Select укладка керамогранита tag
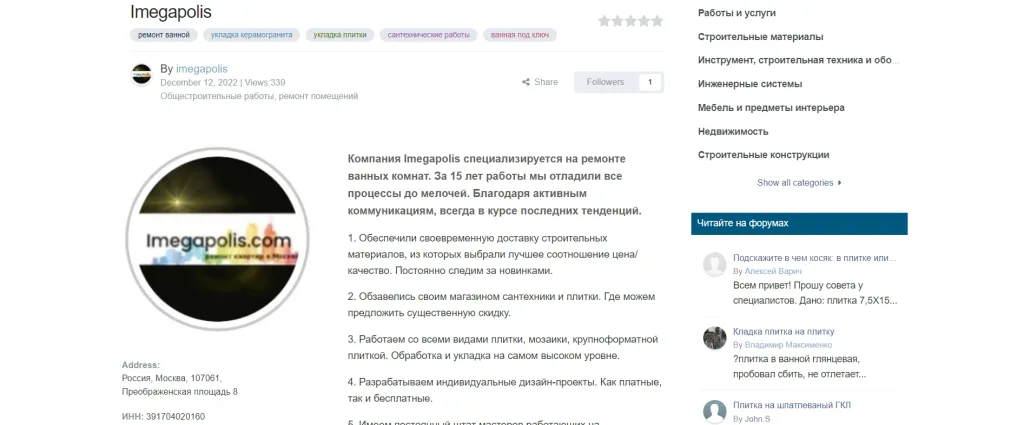Viewport: 1024px width, 425px height. [x=251, y=35]
